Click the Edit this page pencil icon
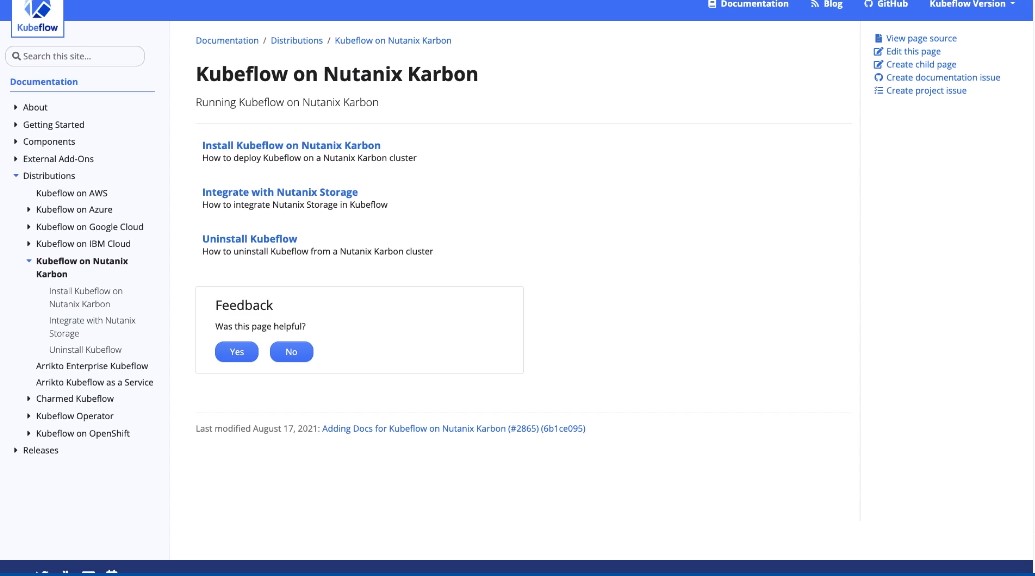This screenshot has width=1035, height=576. pyautogui.click(x=878, y=52)
